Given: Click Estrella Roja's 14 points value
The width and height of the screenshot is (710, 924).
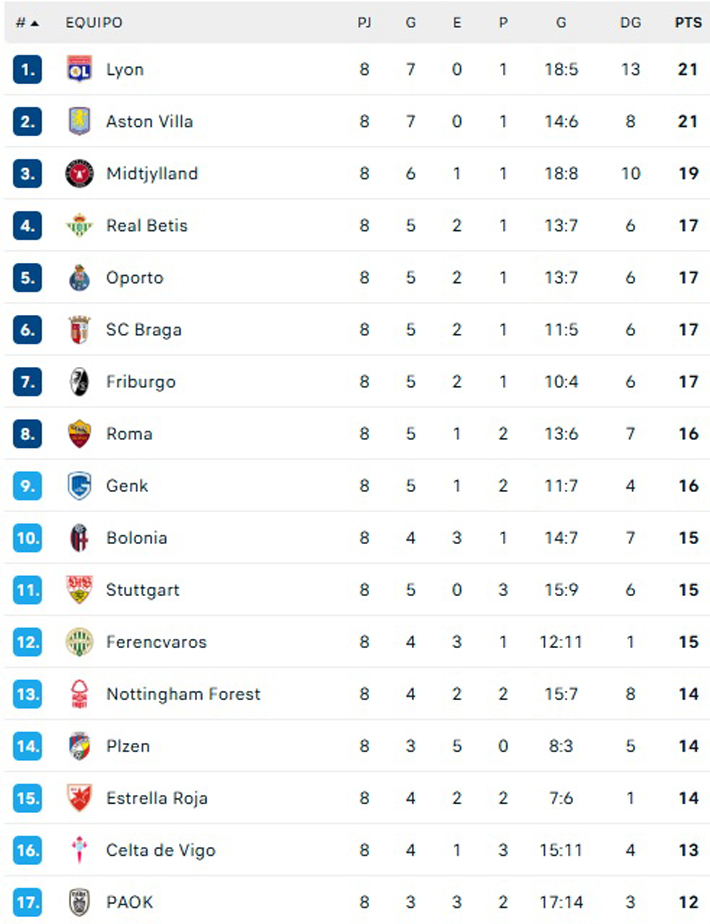Looking at the screenshot, I should click(x=688, y=798).
